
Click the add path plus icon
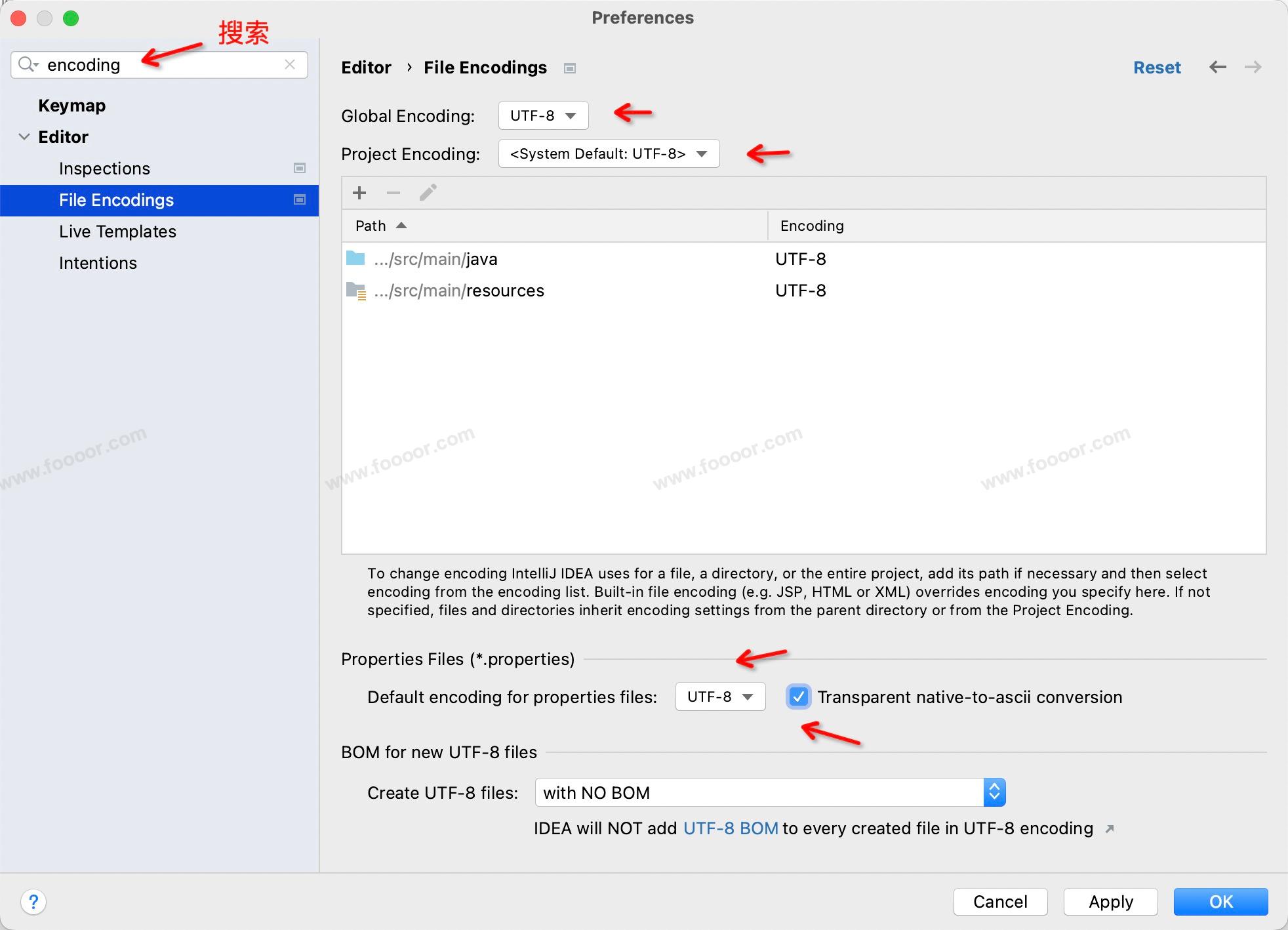pos(359,193)
